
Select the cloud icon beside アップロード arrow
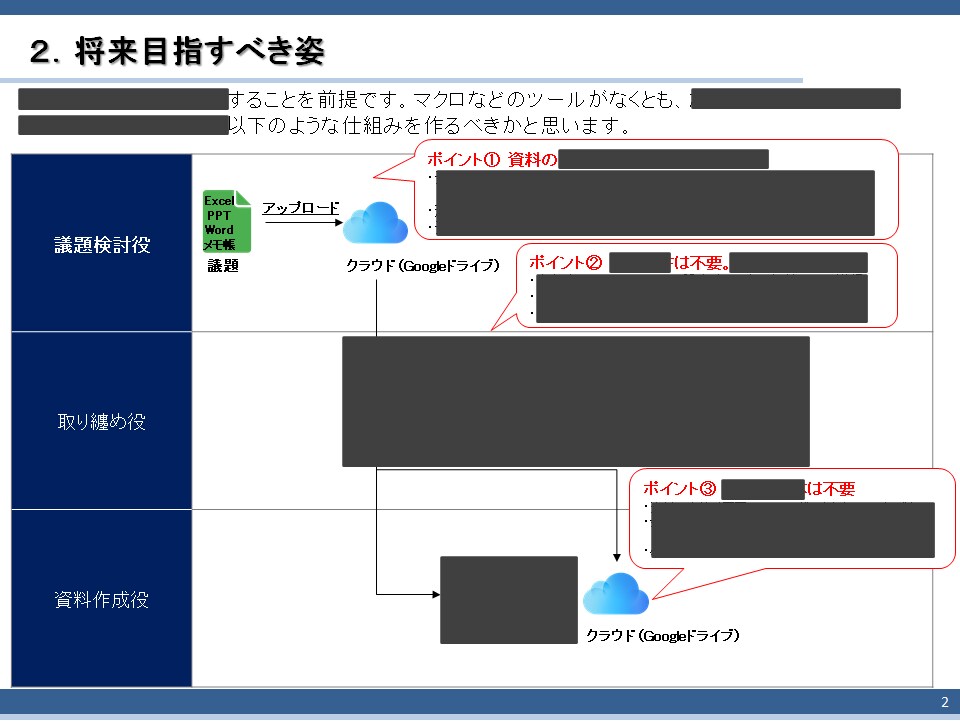click(x=375, y=222)
